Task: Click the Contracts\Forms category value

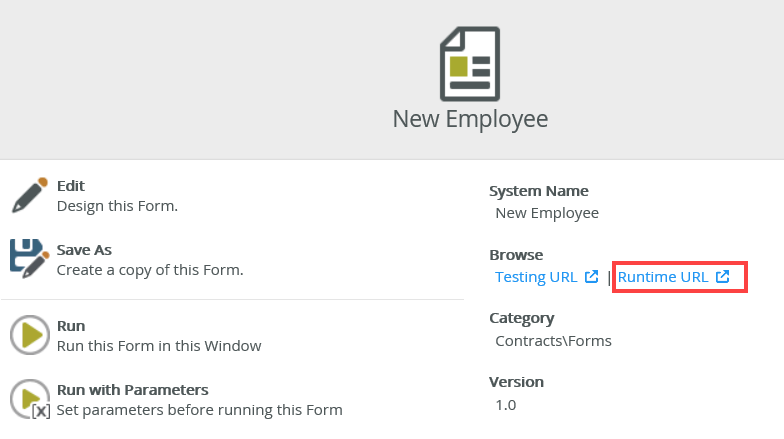Action: tap(553, 340)
